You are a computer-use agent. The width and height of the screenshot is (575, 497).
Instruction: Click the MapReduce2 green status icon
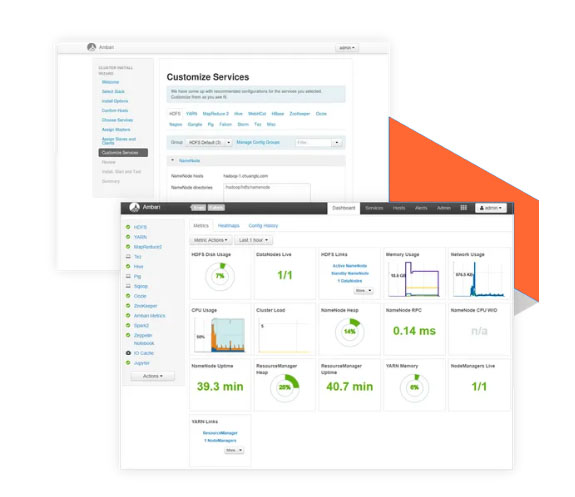pos(128,247)
